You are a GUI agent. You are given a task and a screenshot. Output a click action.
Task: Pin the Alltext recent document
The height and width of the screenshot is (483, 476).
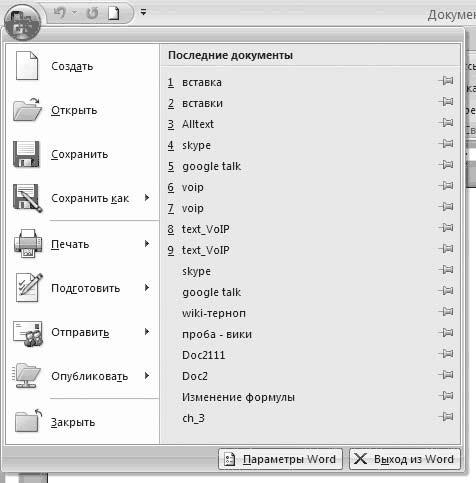[x=446, y=123]
